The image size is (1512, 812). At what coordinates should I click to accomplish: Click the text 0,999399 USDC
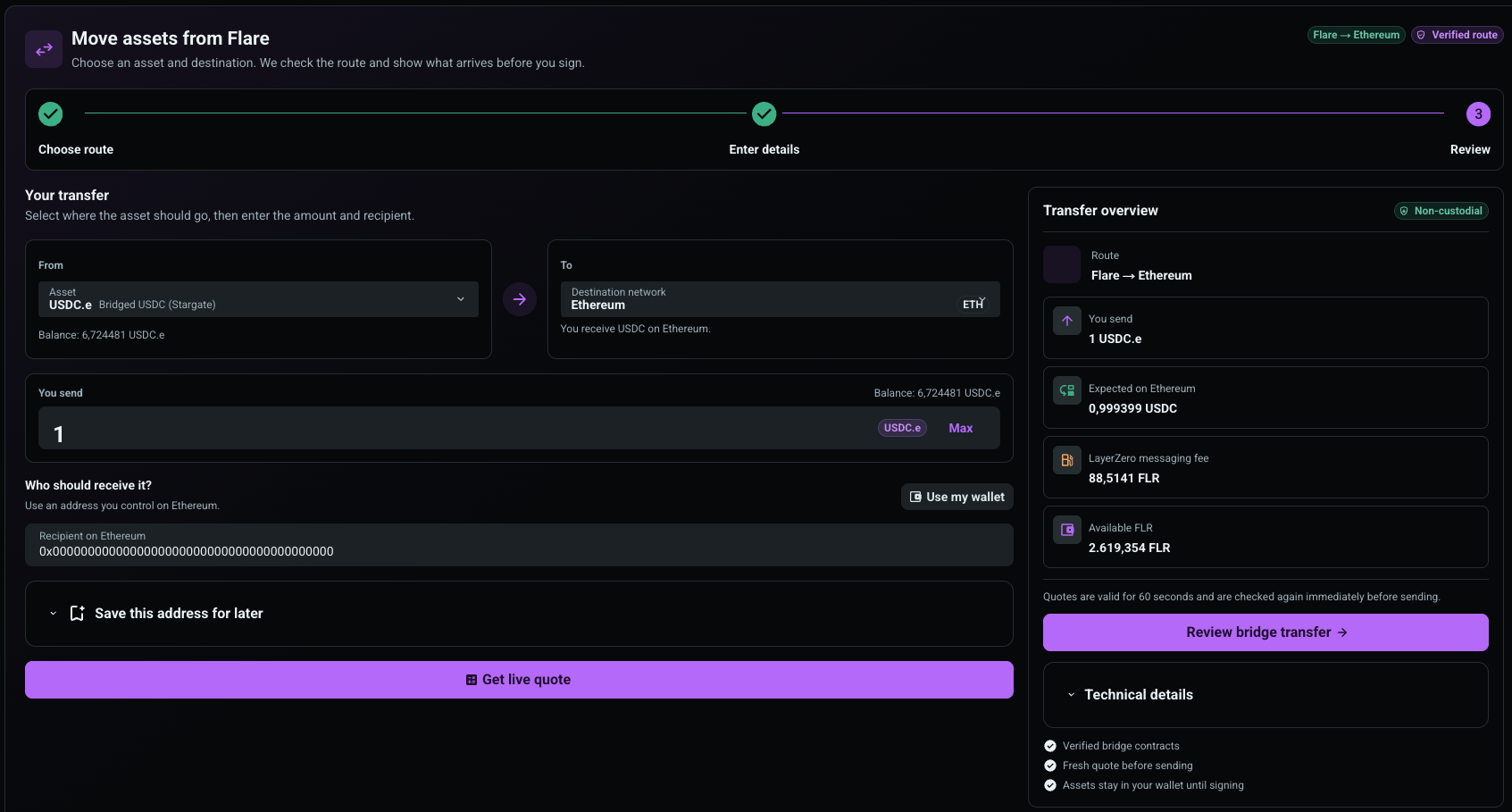1132,408
